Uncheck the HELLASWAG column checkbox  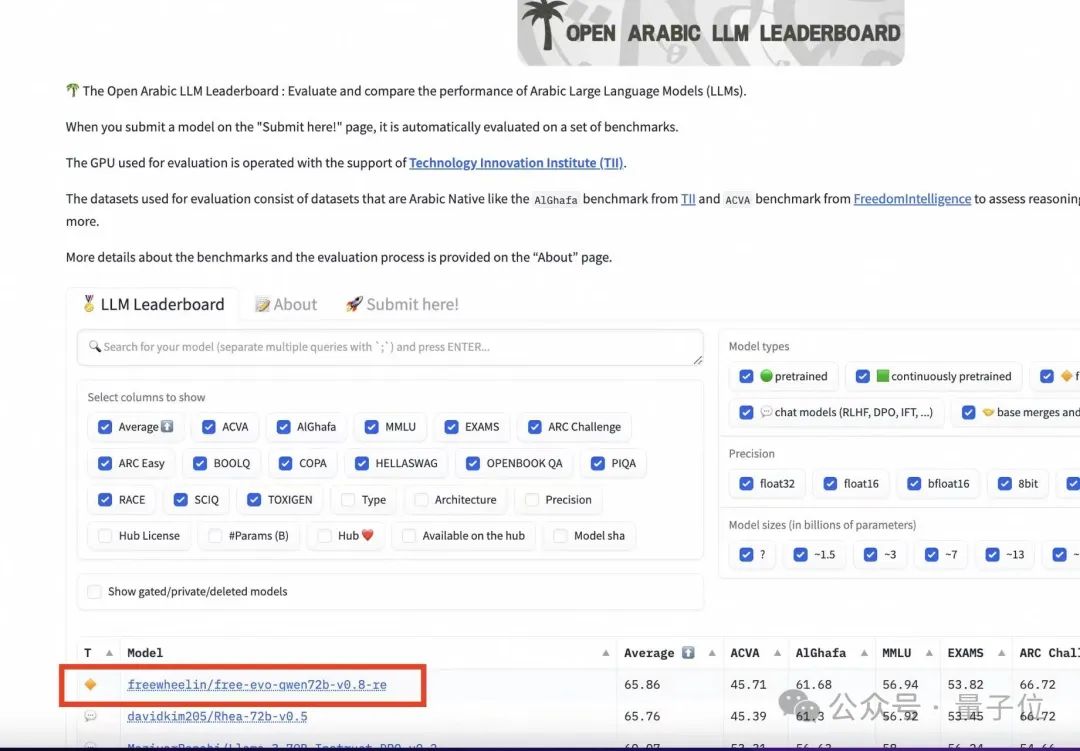pyautogui.click(x=363, y=463)
